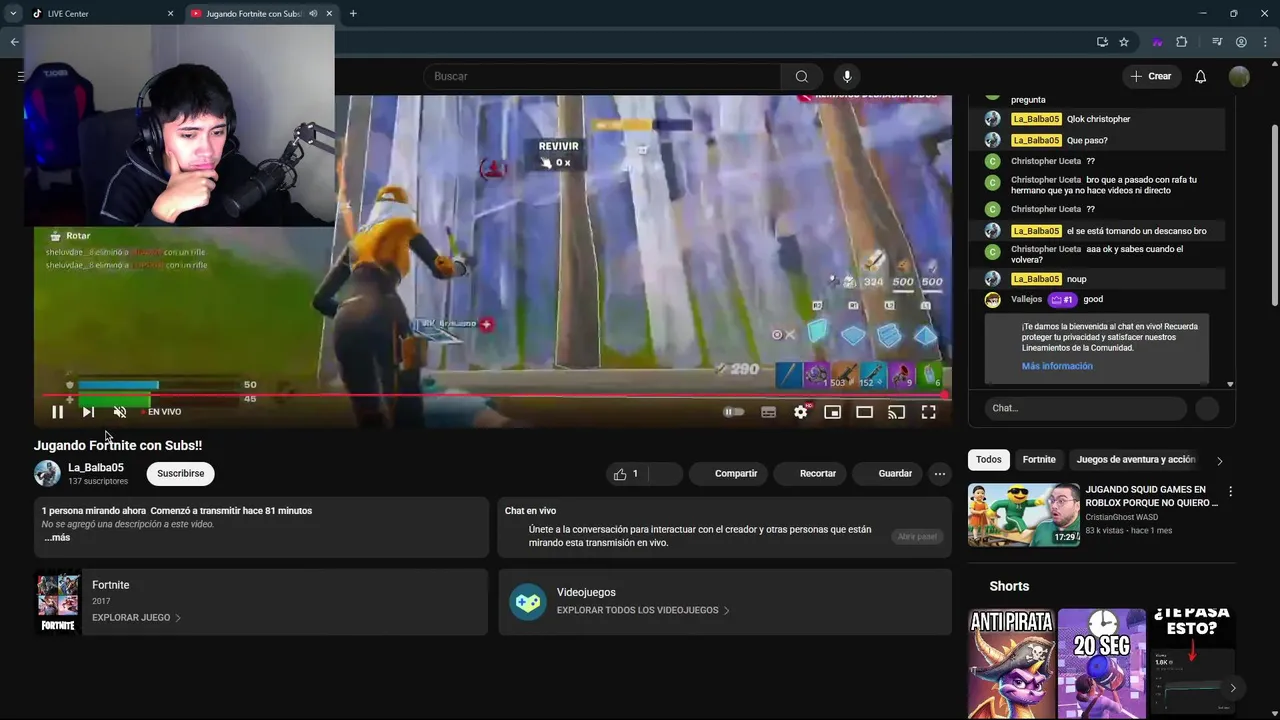The image size is (1280, 720).
Task: Explore all Videojuegos link
Action: click(643, 610)
